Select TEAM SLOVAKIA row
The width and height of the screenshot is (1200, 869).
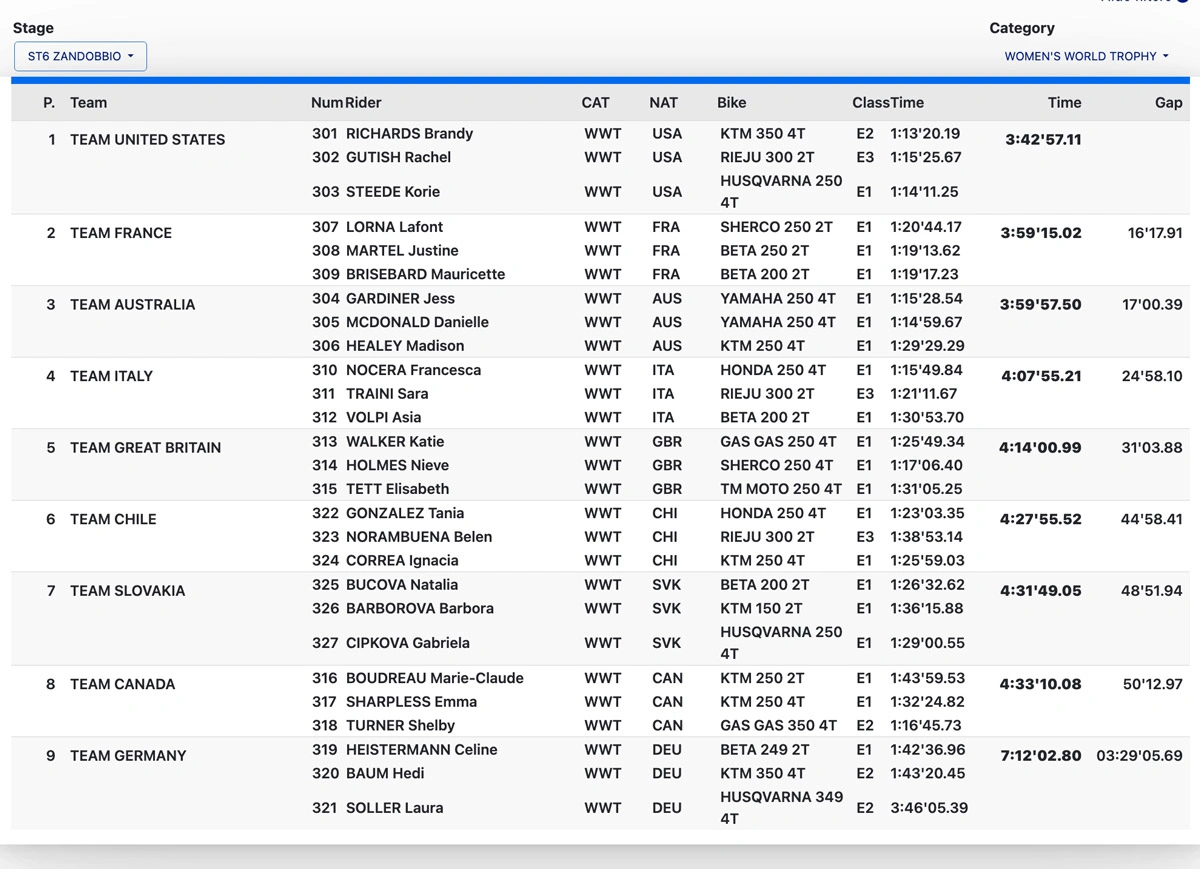(x=600, y=618)
